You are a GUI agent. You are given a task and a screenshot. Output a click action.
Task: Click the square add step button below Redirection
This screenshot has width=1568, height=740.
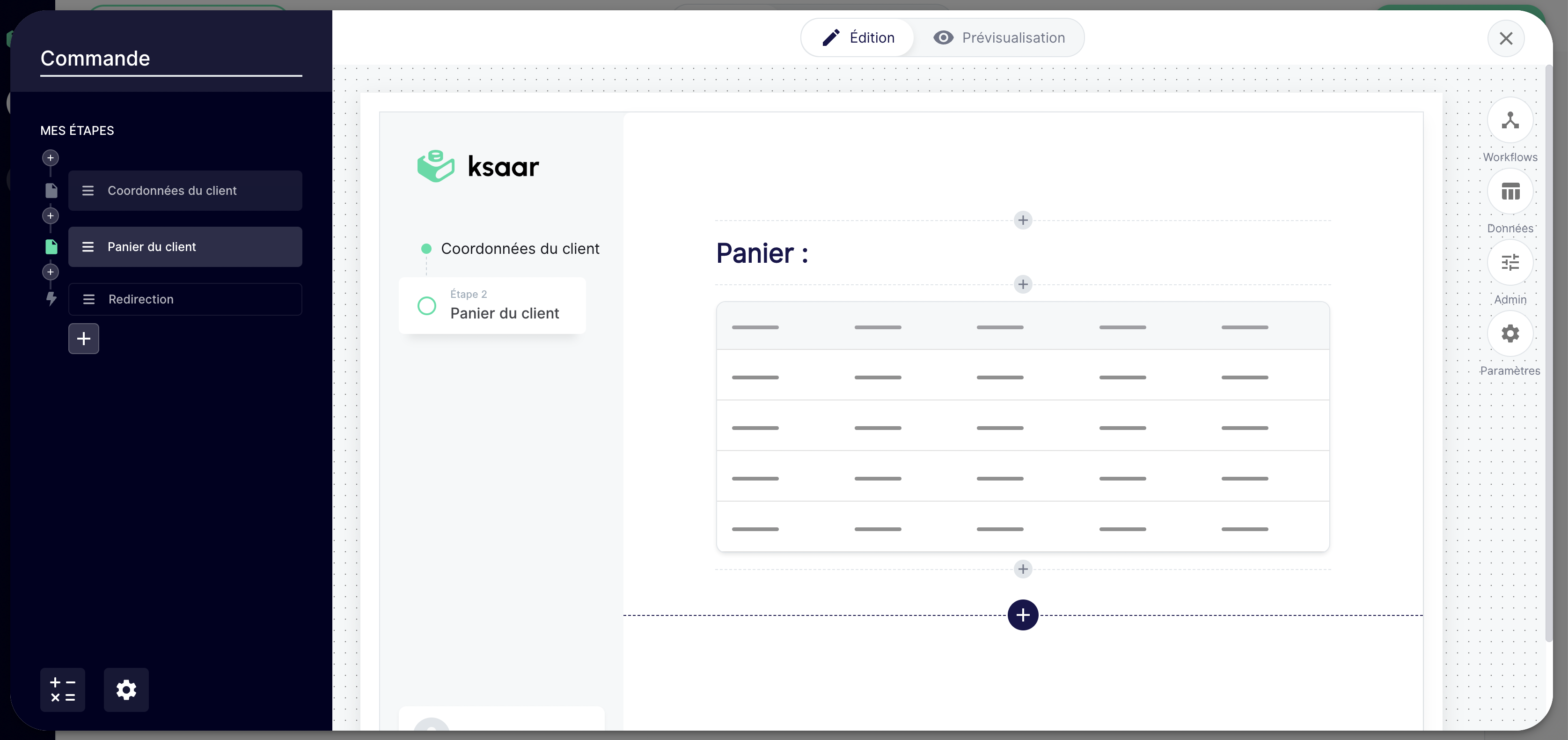pyautogui.click(x=83, y=339)
